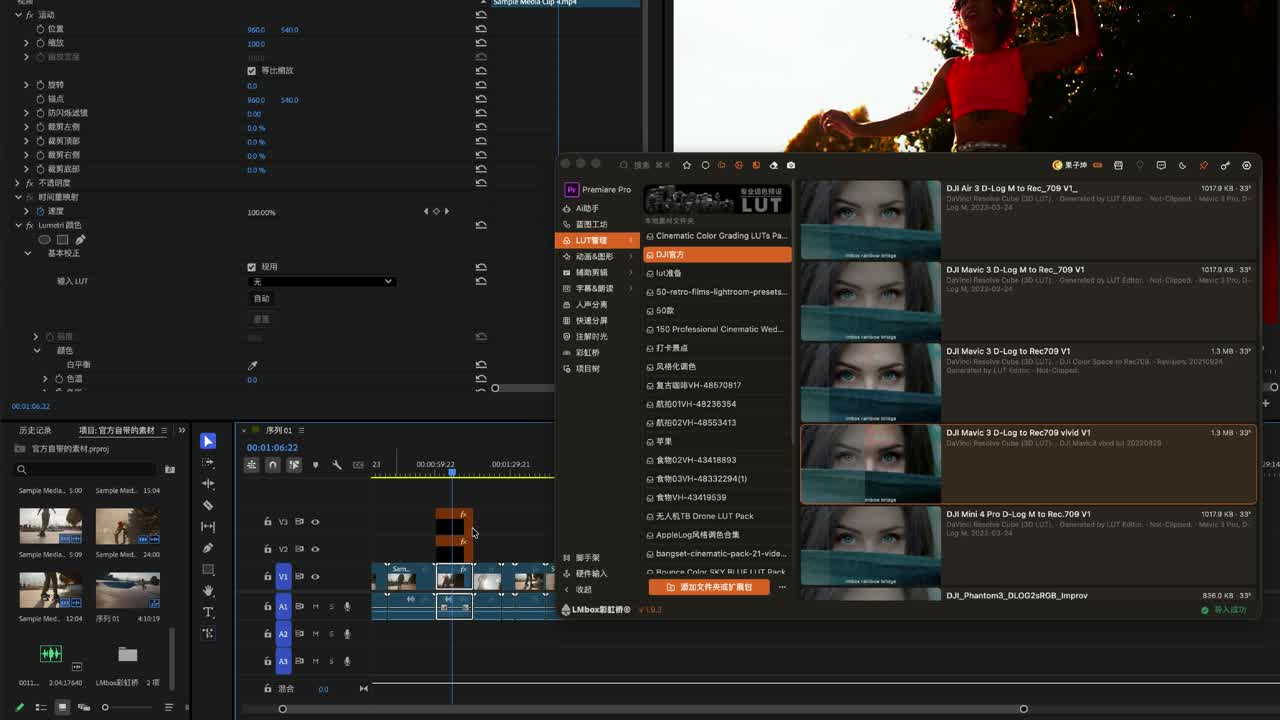Expand the 不透明度 property group
The height and width of the screenshot is (720, 1280).
(17, 183)
